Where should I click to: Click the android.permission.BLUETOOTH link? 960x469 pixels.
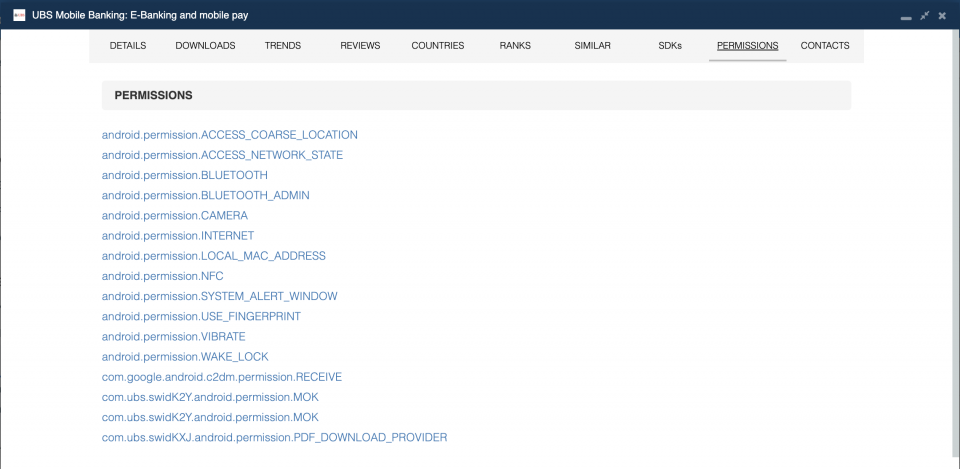(185, 175)
